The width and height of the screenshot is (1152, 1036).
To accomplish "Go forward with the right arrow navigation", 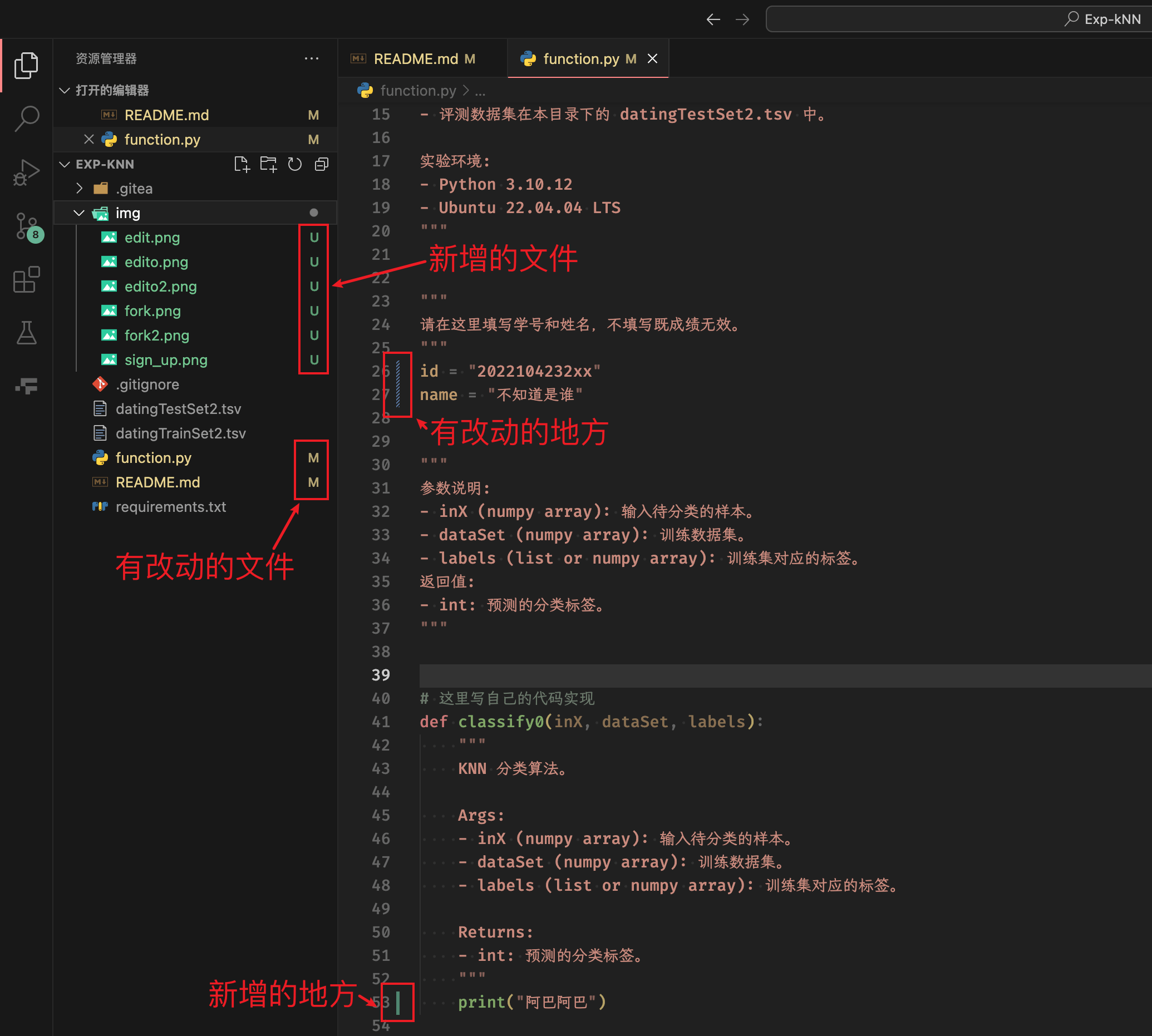I will 742,19.
